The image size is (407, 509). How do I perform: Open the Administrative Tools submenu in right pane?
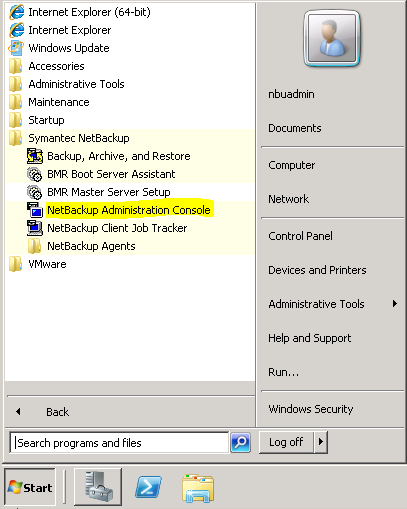click(x=333, y=304)
